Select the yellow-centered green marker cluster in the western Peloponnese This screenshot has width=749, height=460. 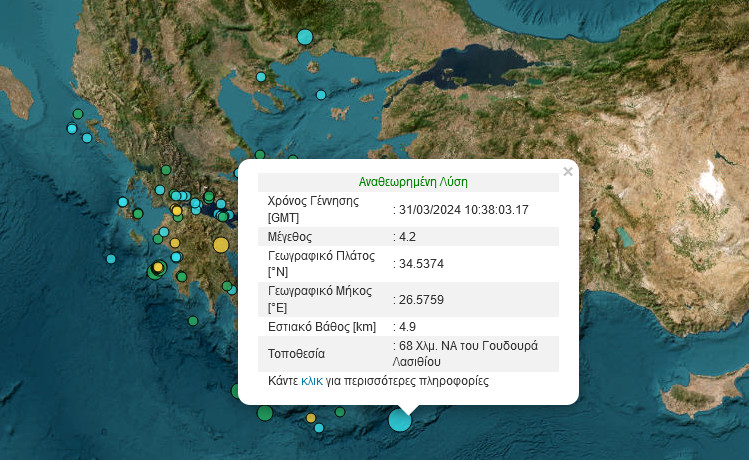tap(157, 268)
